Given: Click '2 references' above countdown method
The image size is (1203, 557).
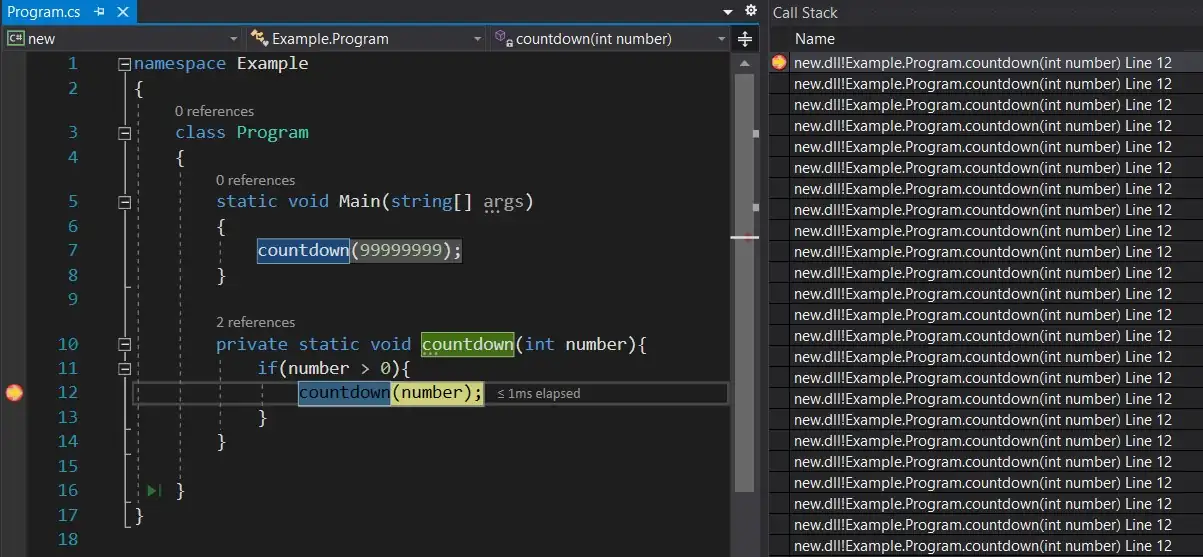Looking at the screenshot, I should pos(255,322).
